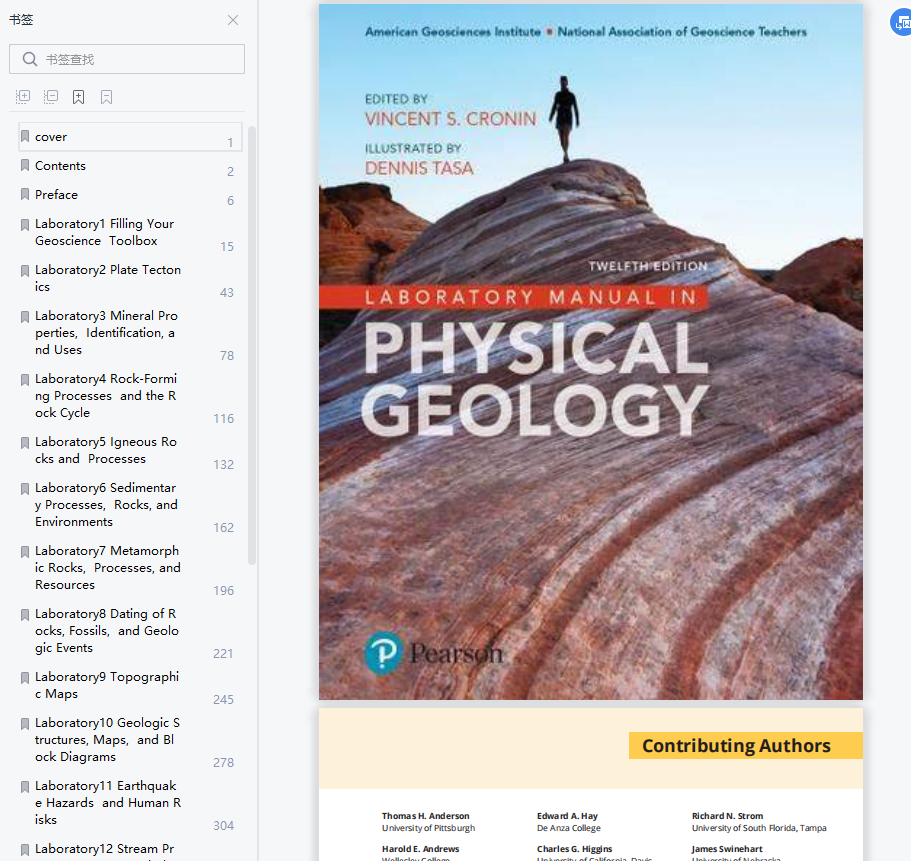This screenshot has height=861, width=911.
Task: Click the Contributing Authors heading
Action: [736, 745]
